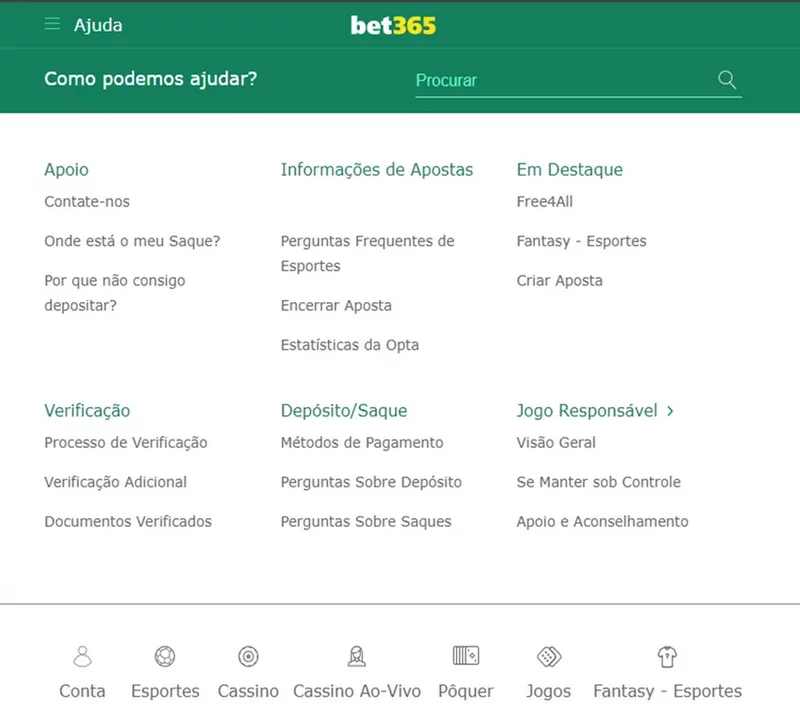800x724 pixels.
Task: Open the Contate-nos link
Action: 87,202
